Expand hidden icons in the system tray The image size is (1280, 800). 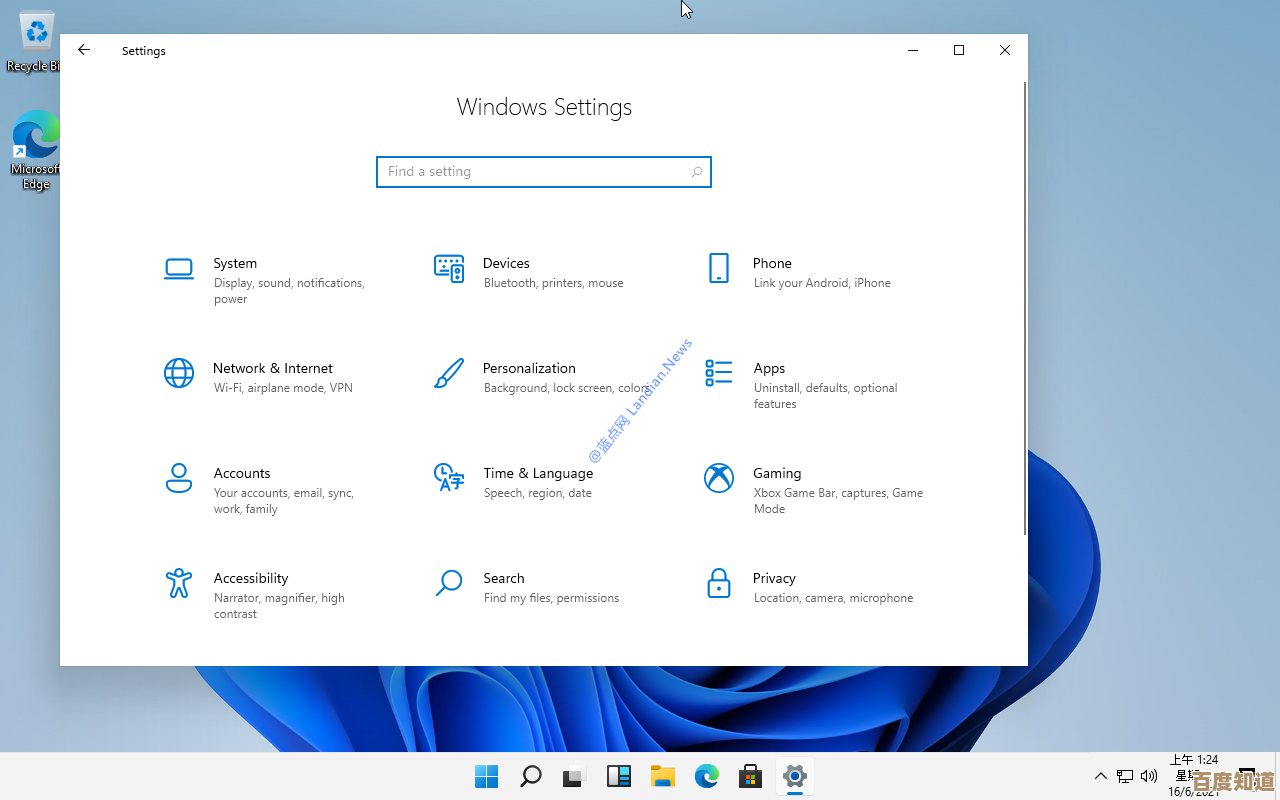pos(1101,775)
